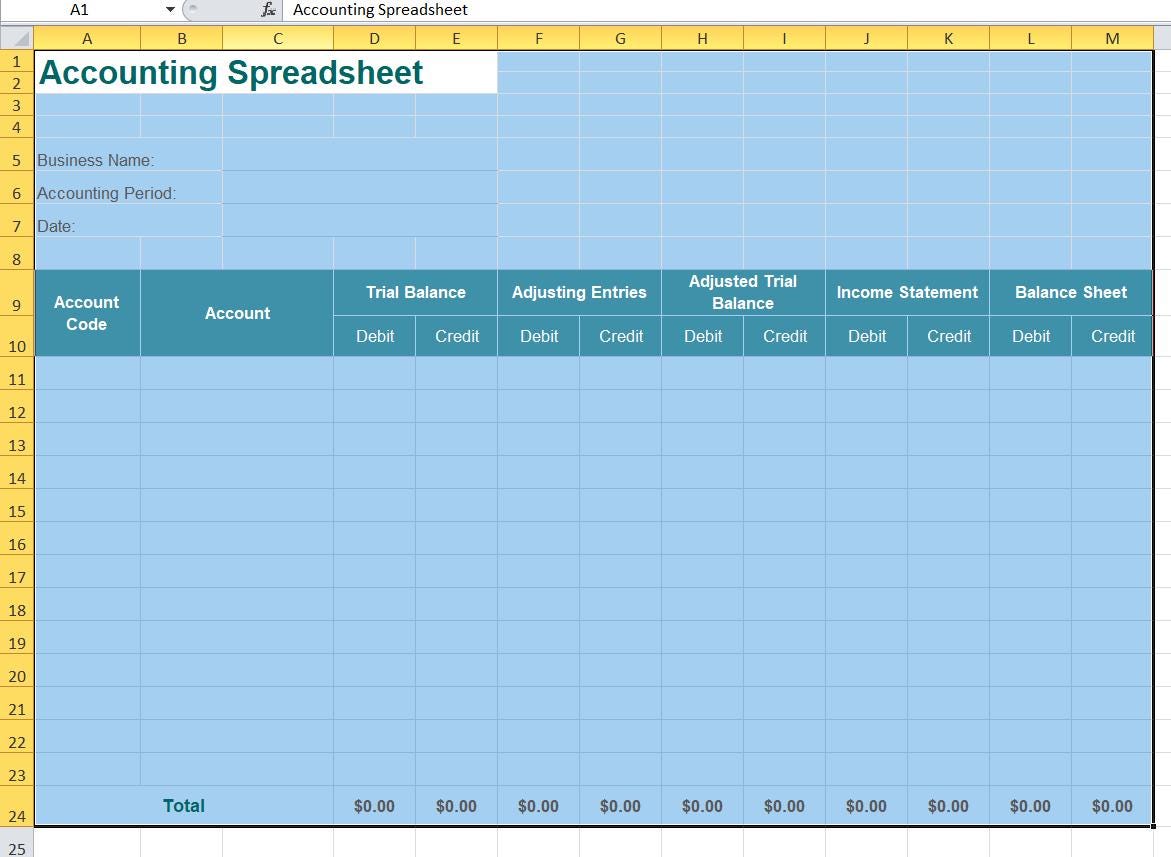Image resolution: width=1171 pixels, height=857 pixels.
Task: Click the 'Account Code' header cell
Action: (x=87, y=314)
